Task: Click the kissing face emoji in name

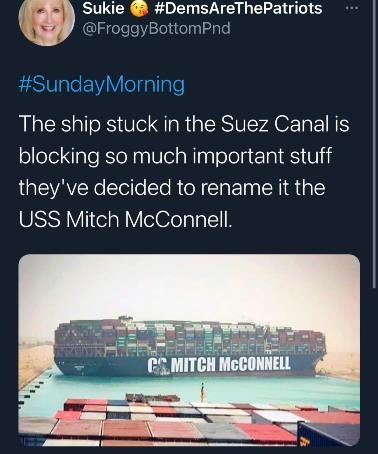Action: [x=139, y=9]
